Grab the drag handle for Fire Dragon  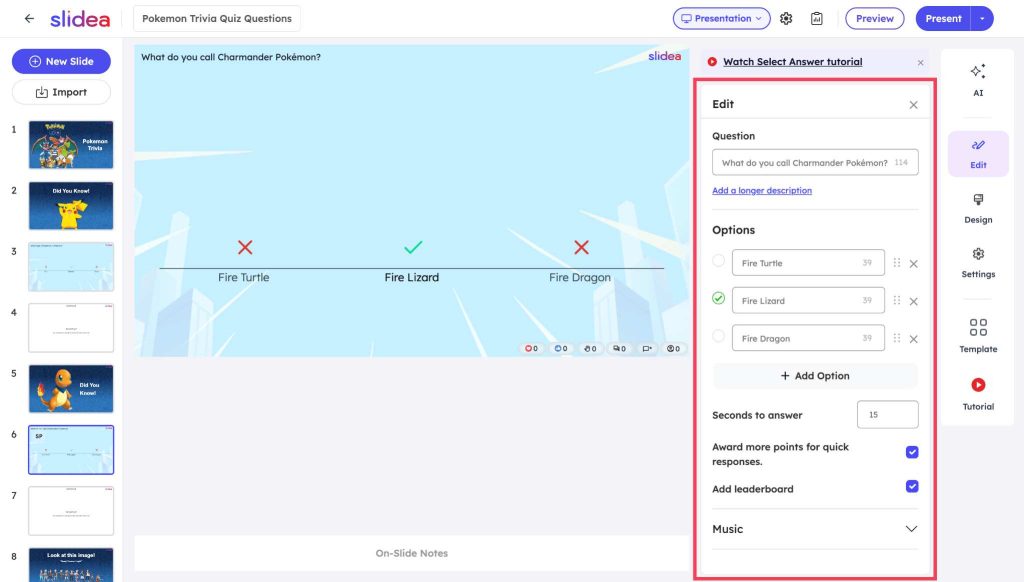(897, 338)
